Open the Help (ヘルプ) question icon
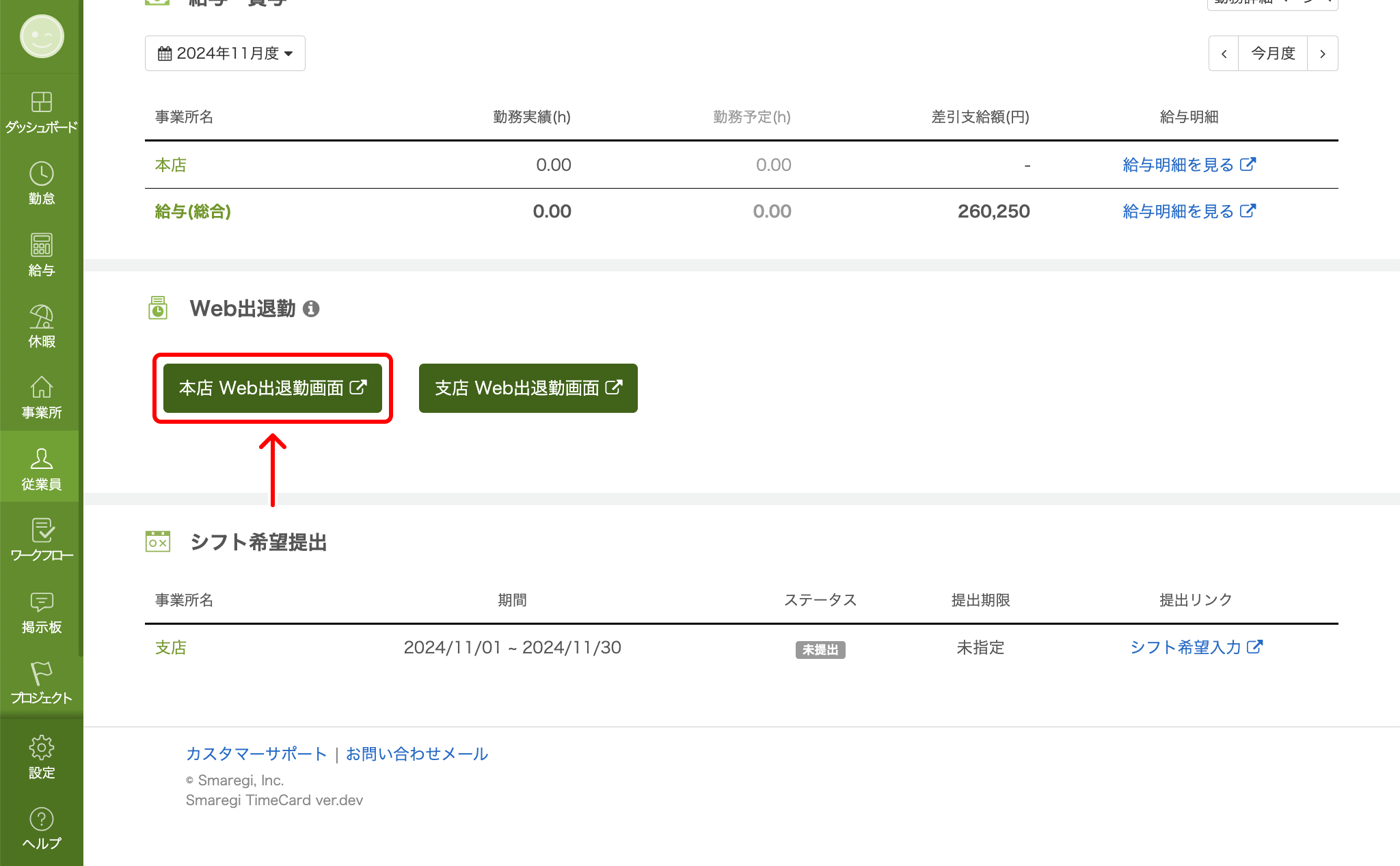1400x866 pixels. 41,828
